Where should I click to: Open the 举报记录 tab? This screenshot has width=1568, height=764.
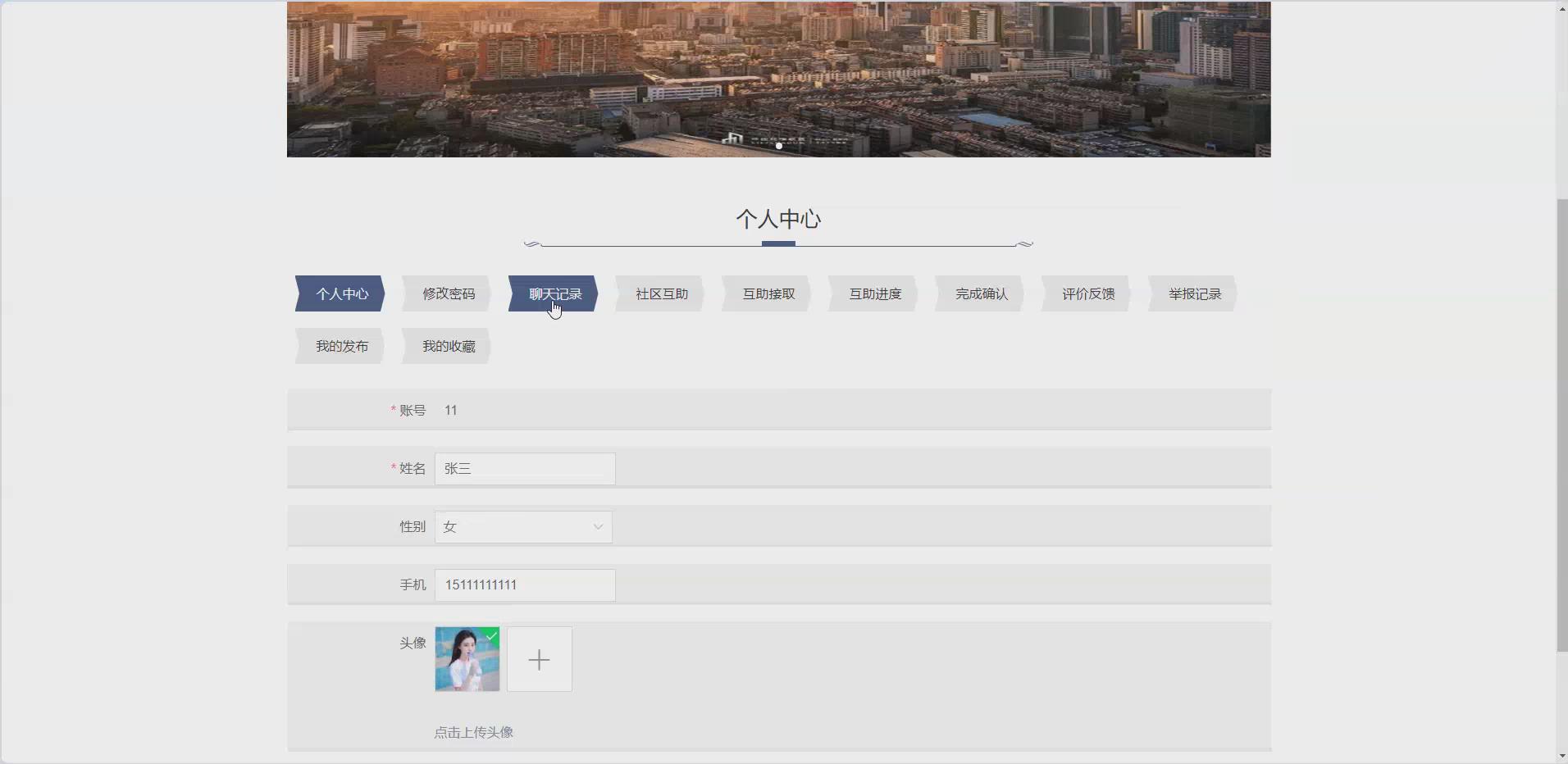point(1194,293)
